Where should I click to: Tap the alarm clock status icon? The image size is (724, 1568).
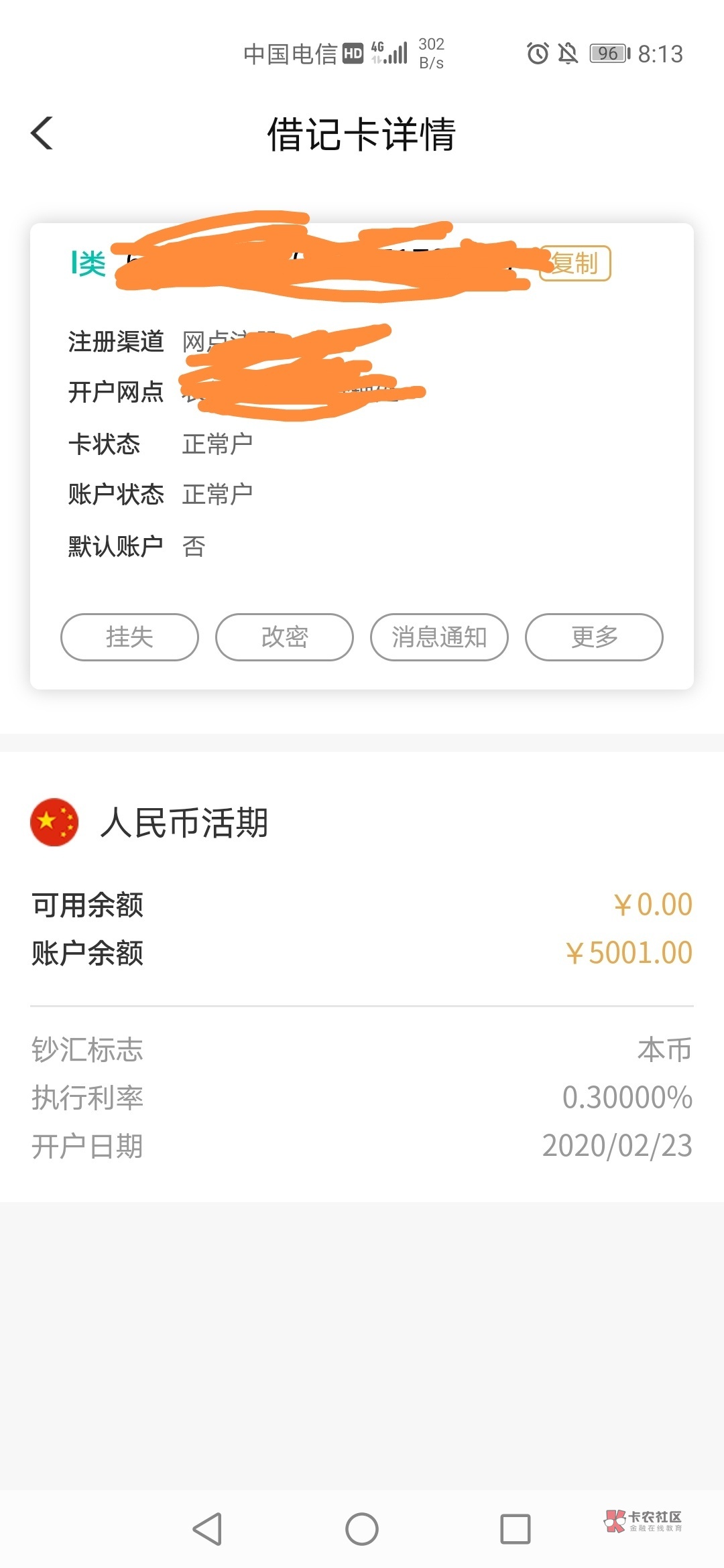point(538,54)
